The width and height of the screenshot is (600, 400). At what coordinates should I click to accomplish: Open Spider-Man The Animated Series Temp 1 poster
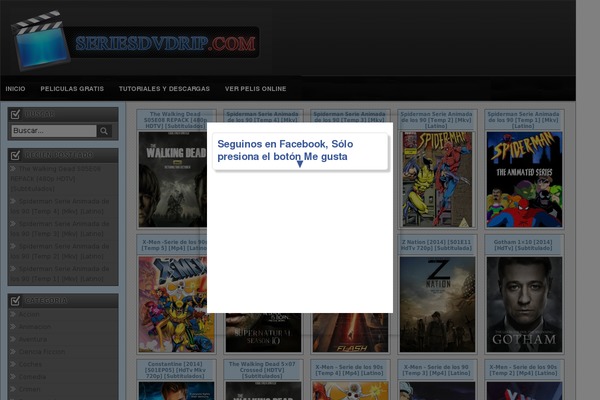tap(524, 180)
